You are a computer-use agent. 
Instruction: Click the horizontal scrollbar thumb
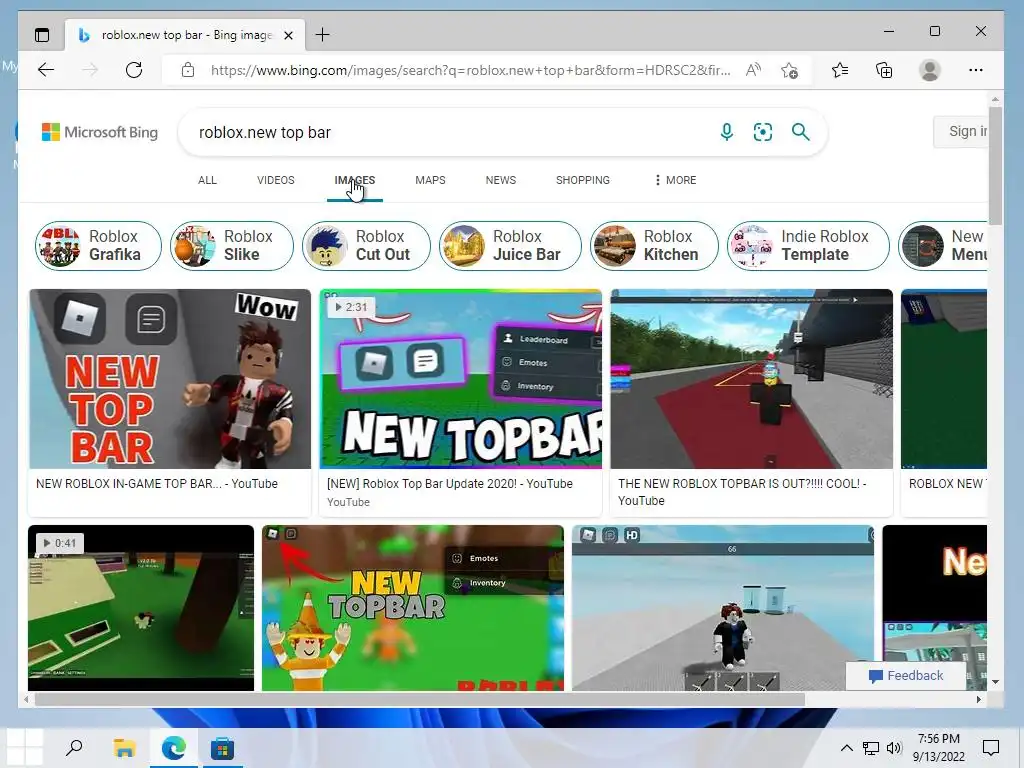pos(419,699)
